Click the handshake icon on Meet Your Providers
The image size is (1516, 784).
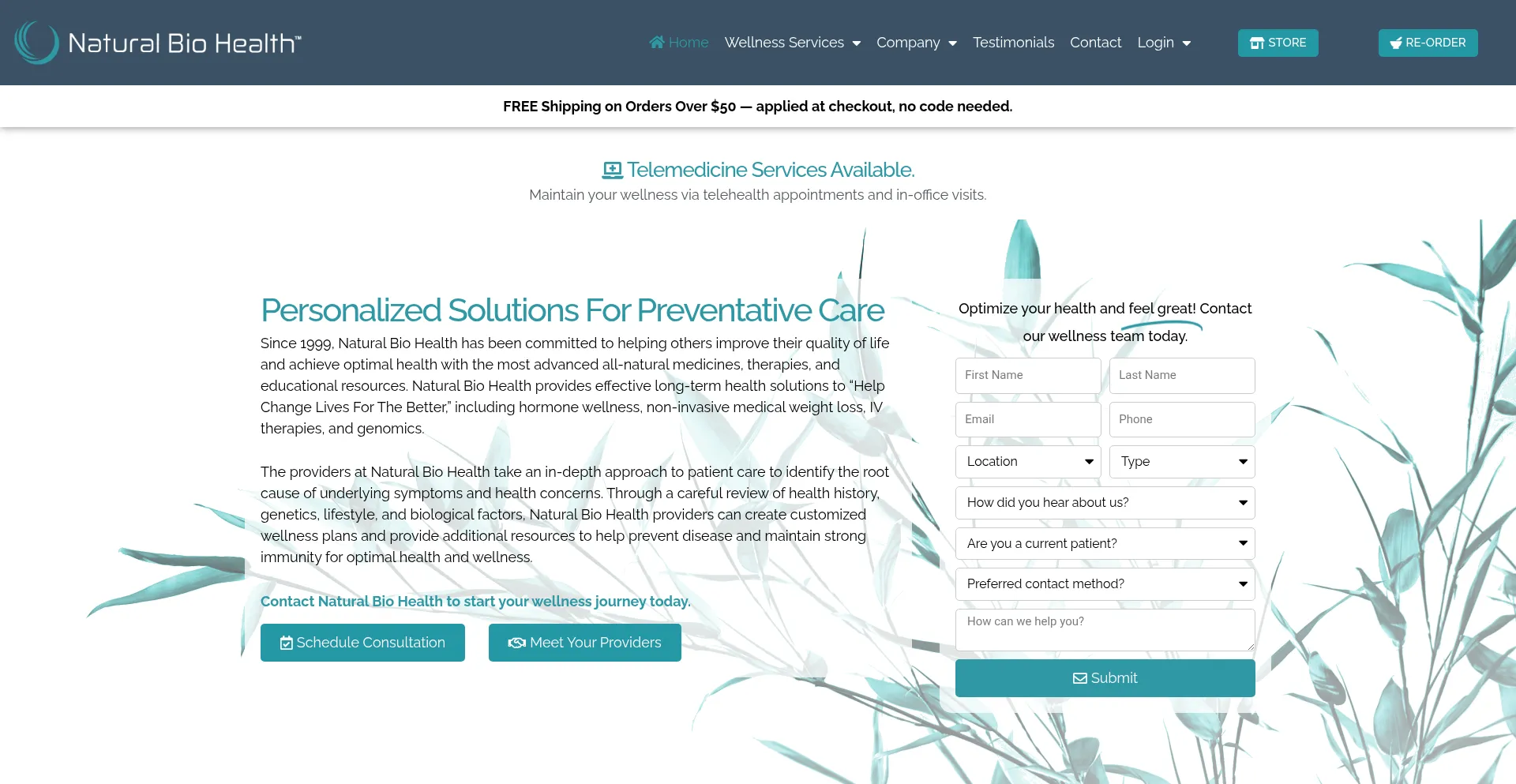coord(516,643)
